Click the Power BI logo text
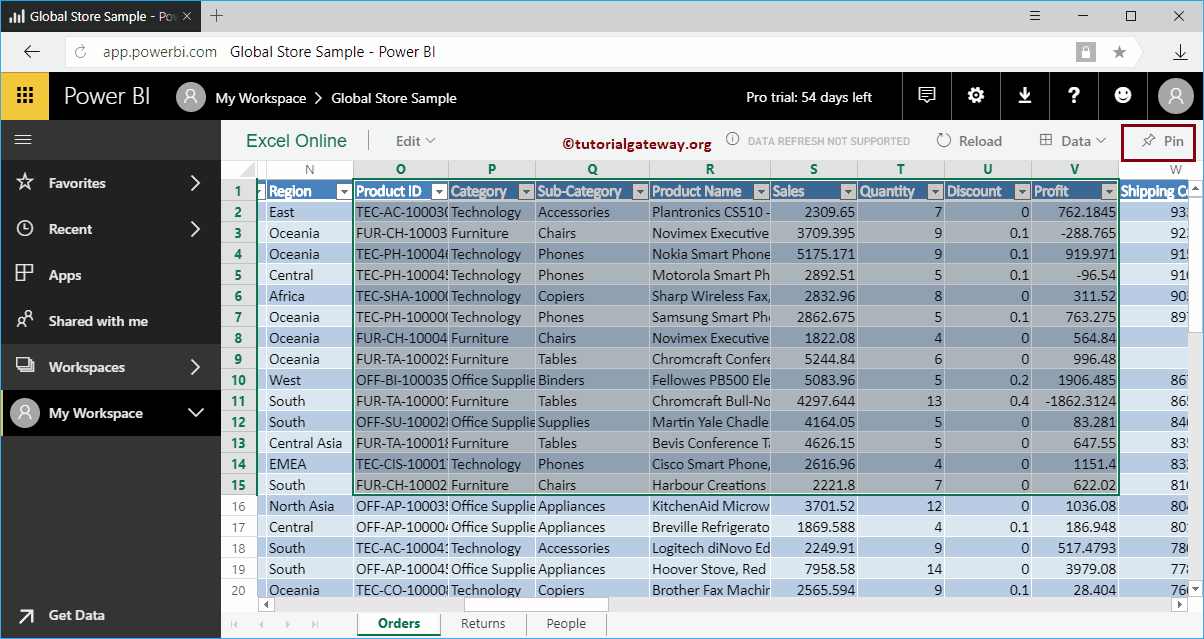 point(108,96)
